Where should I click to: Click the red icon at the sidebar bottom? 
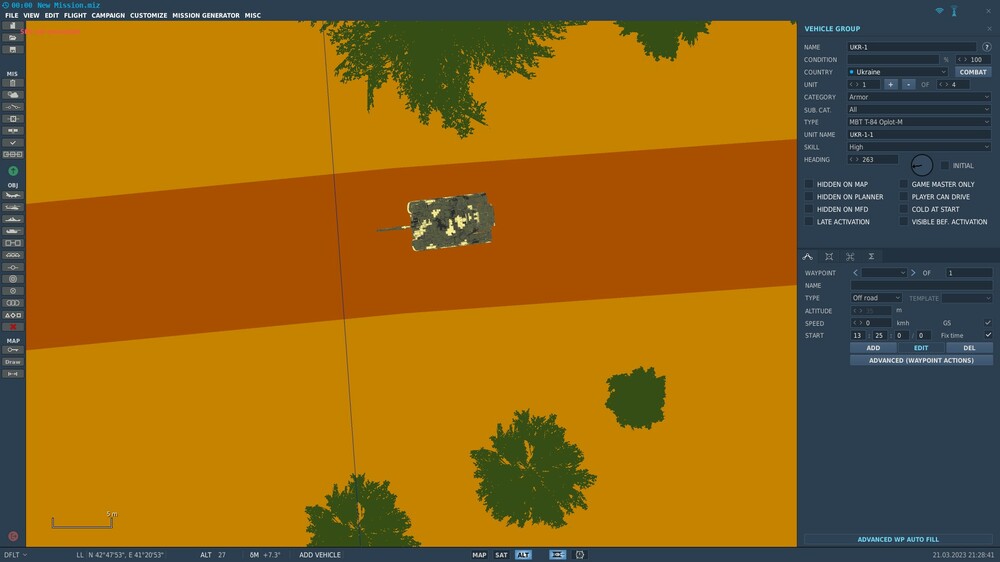click(13, 536)
